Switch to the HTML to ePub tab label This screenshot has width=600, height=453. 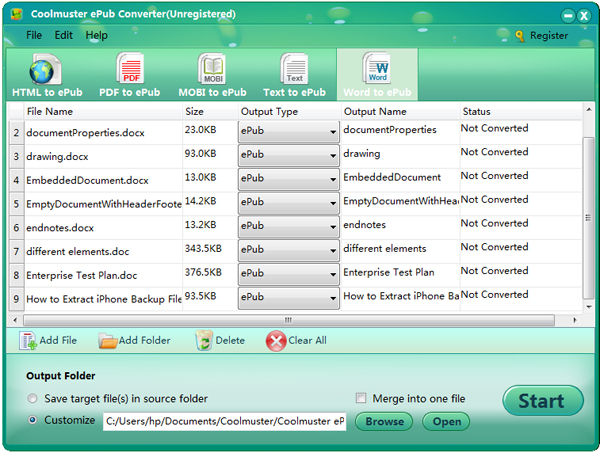click(47, 92)
